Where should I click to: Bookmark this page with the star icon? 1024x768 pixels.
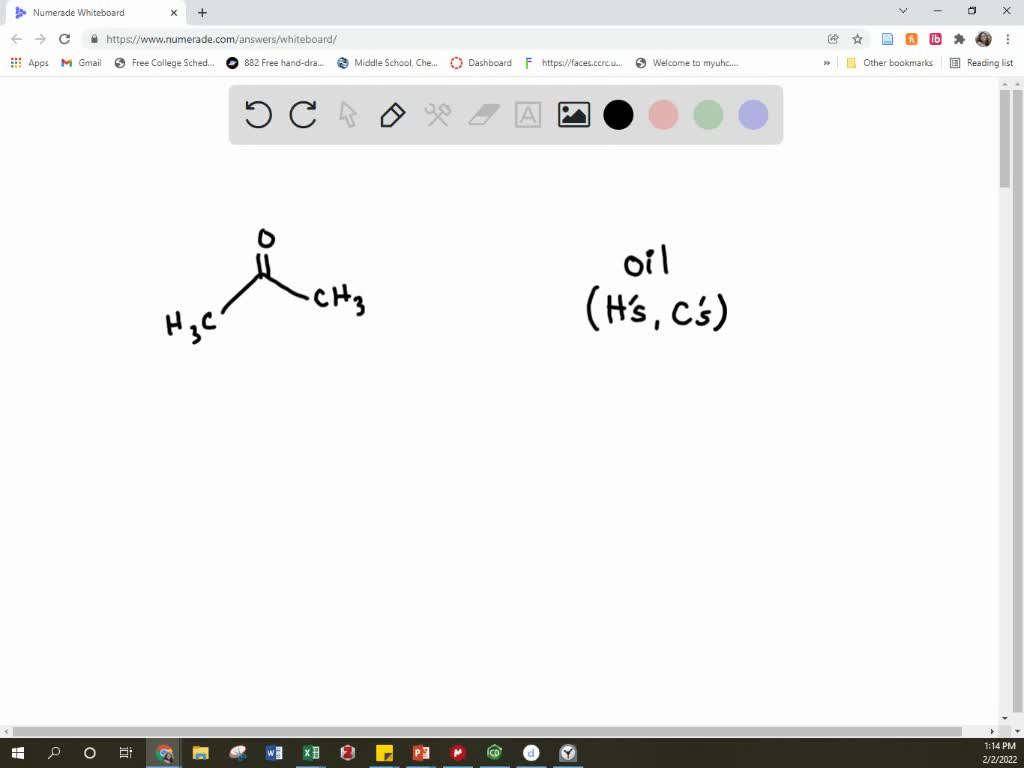[x=856, y=38]
